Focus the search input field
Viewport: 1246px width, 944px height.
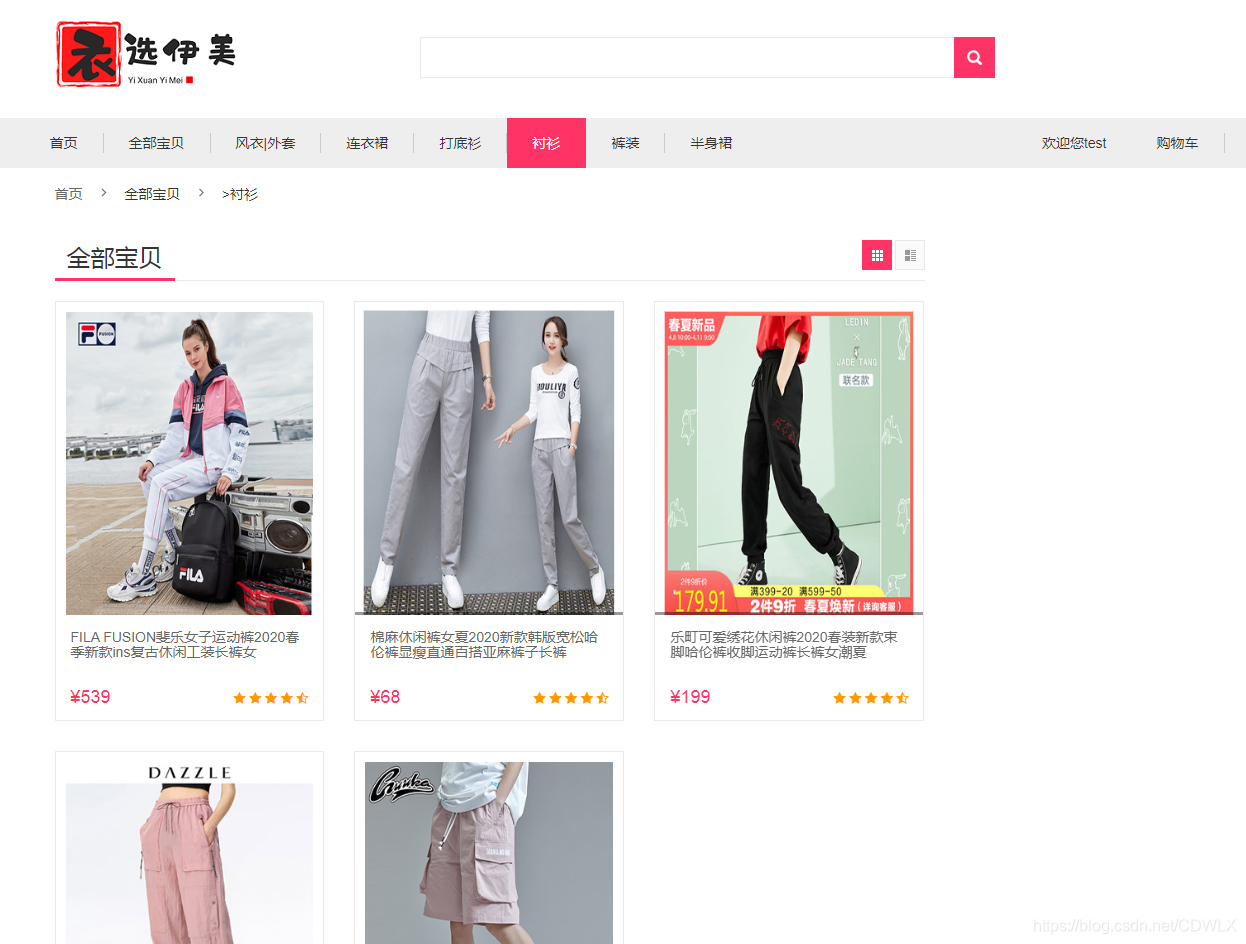(687, 57)
